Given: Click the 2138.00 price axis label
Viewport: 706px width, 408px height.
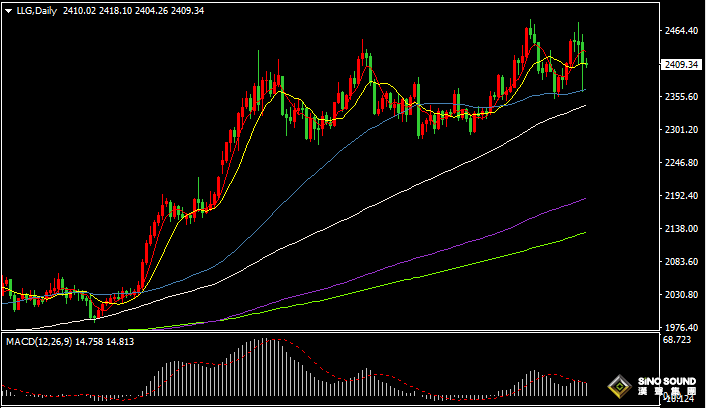Looking at the screenshot, I should point(680,229).
